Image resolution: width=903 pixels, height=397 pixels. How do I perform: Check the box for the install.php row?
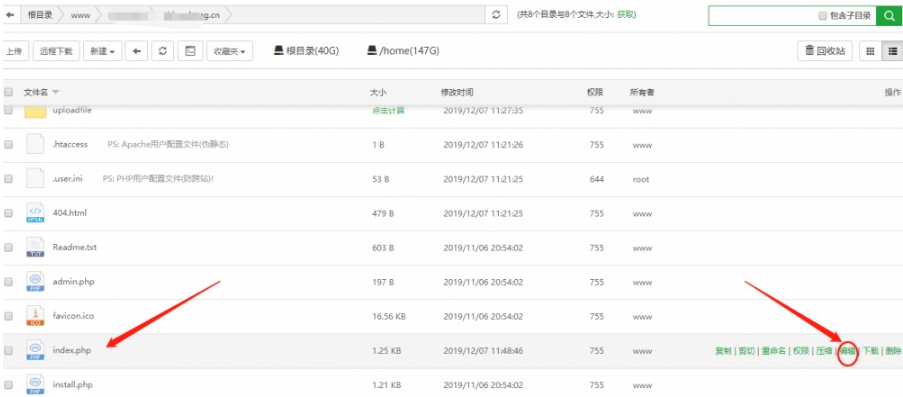(x=9, y=385)
